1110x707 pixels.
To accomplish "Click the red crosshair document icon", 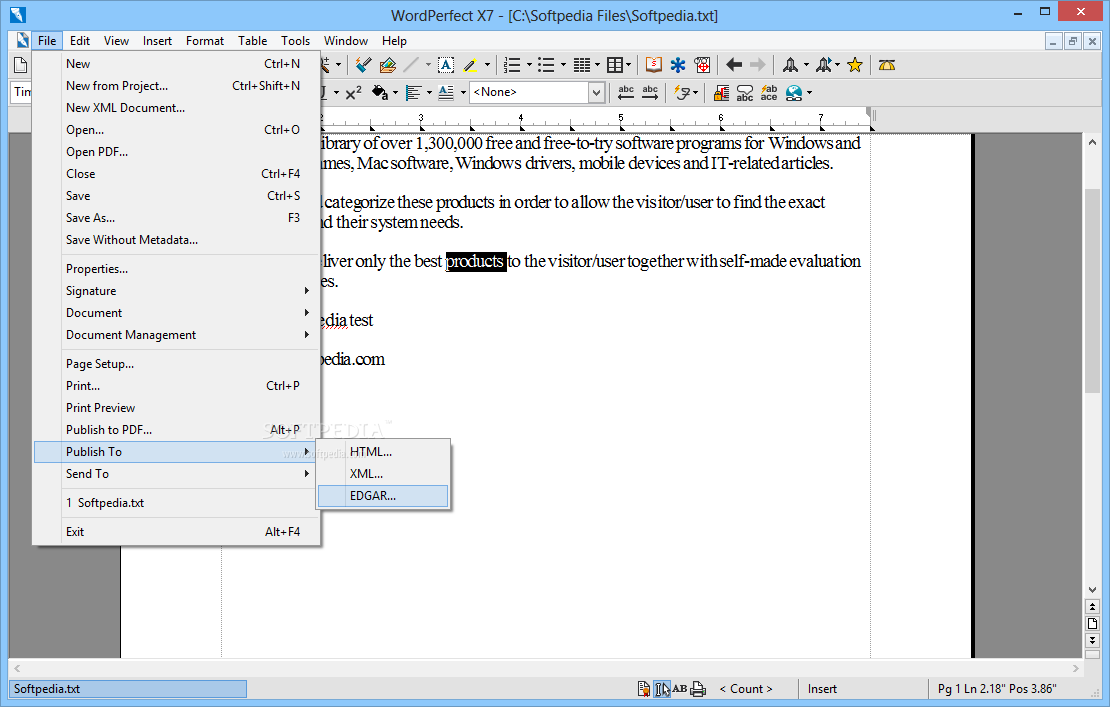I will pos(702,65).
